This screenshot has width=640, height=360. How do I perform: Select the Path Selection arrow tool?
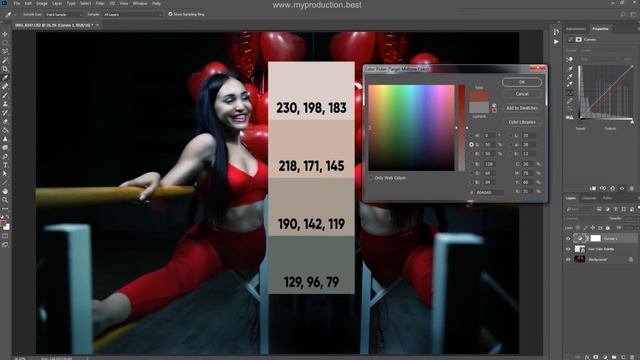point(5,173)
